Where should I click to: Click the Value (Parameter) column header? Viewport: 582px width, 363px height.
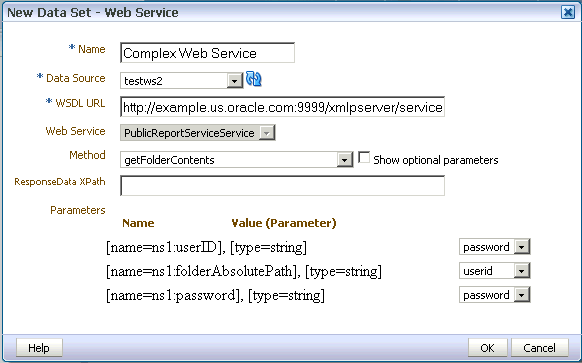[284, 223]
